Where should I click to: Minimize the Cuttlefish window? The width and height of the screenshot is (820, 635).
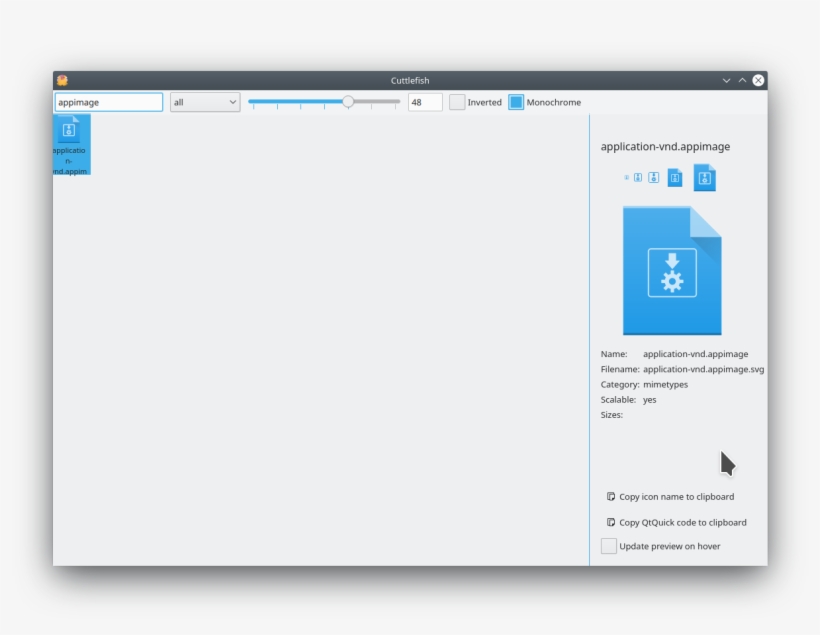click(726, 80)
